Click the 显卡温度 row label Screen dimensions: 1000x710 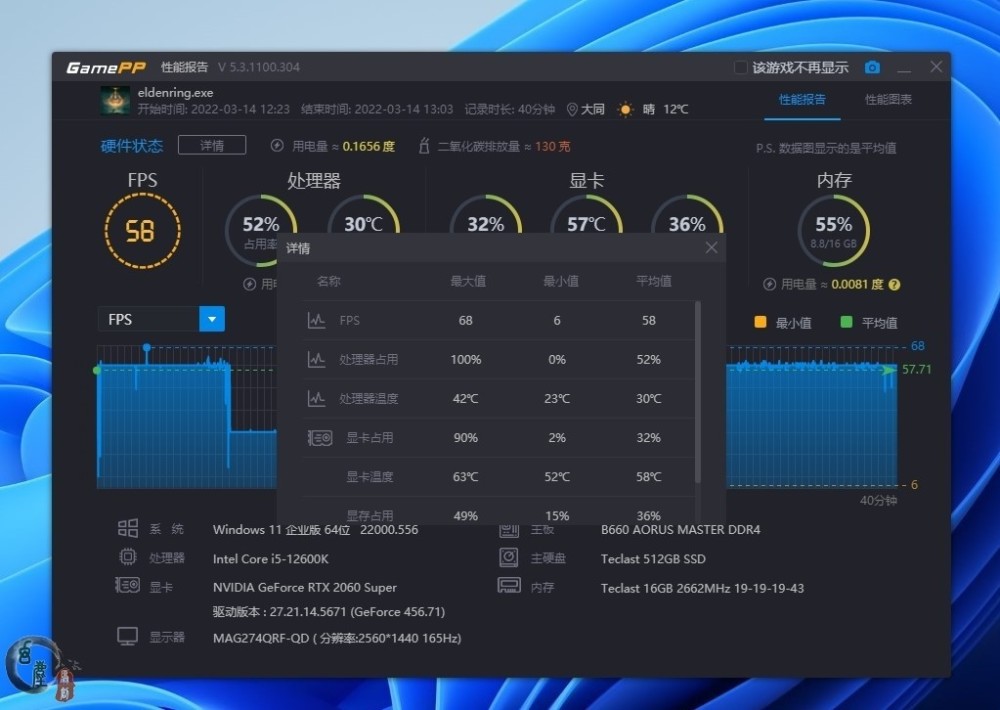point(370,477)
